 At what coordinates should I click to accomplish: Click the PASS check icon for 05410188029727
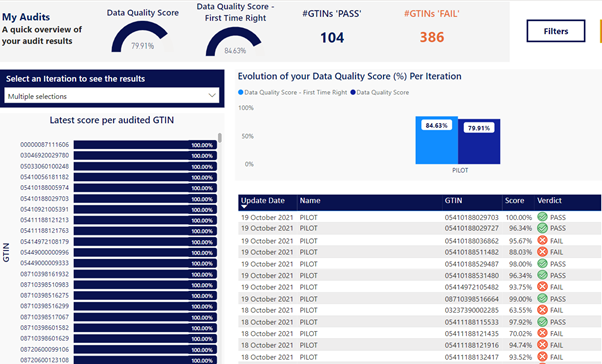click(542, 228)
